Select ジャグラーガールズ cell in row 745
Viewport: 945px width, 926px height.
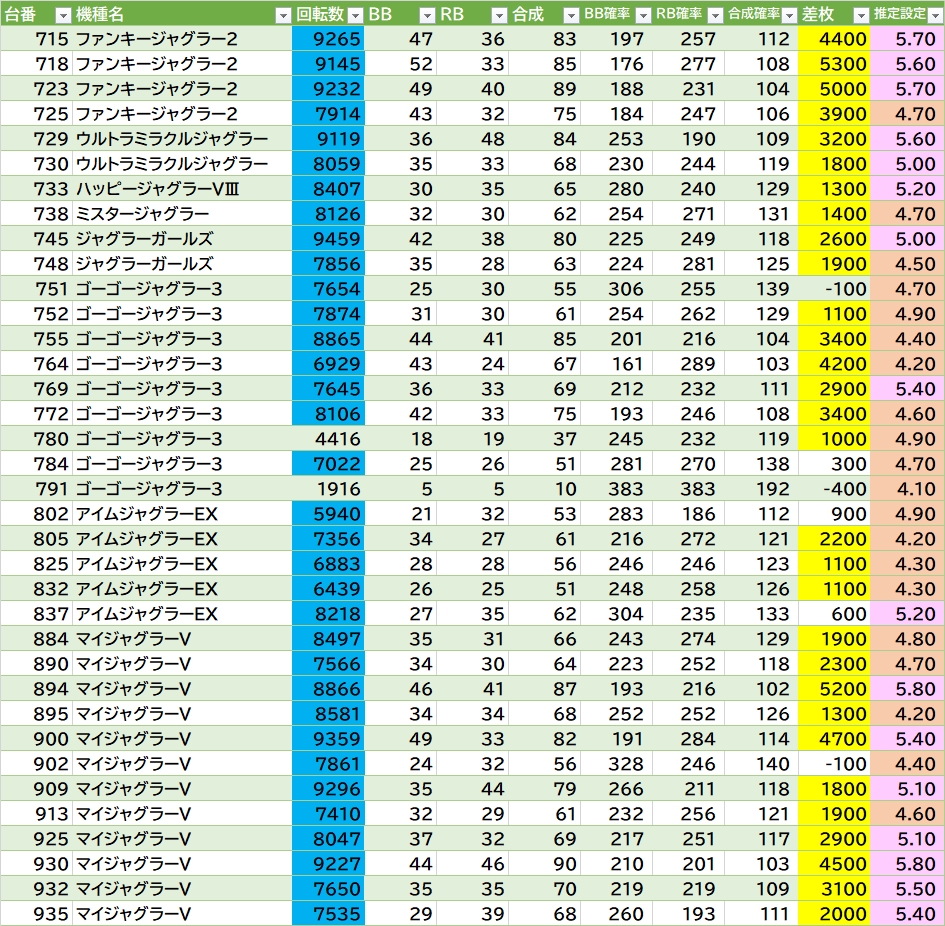[182, 239]
